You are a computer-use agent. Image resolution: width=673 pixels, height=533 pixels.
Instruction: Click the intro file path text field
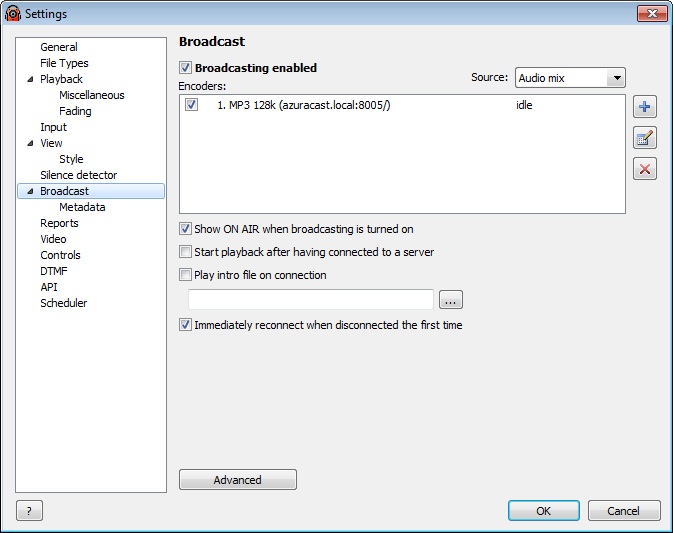coord(311,300)
